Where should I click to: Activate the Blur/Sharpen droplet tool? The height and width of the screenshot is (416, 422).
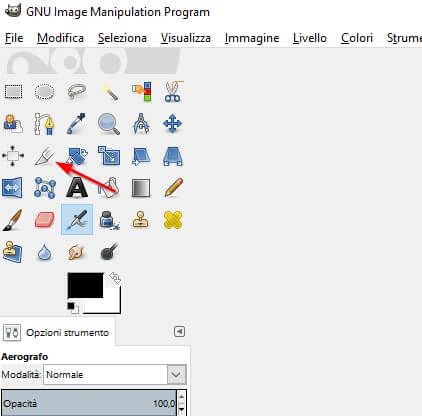44,252
